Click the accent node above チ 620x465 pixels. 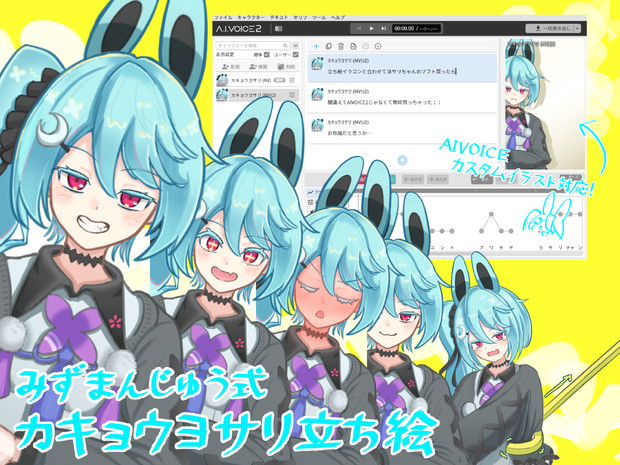[x=511, y=231]
